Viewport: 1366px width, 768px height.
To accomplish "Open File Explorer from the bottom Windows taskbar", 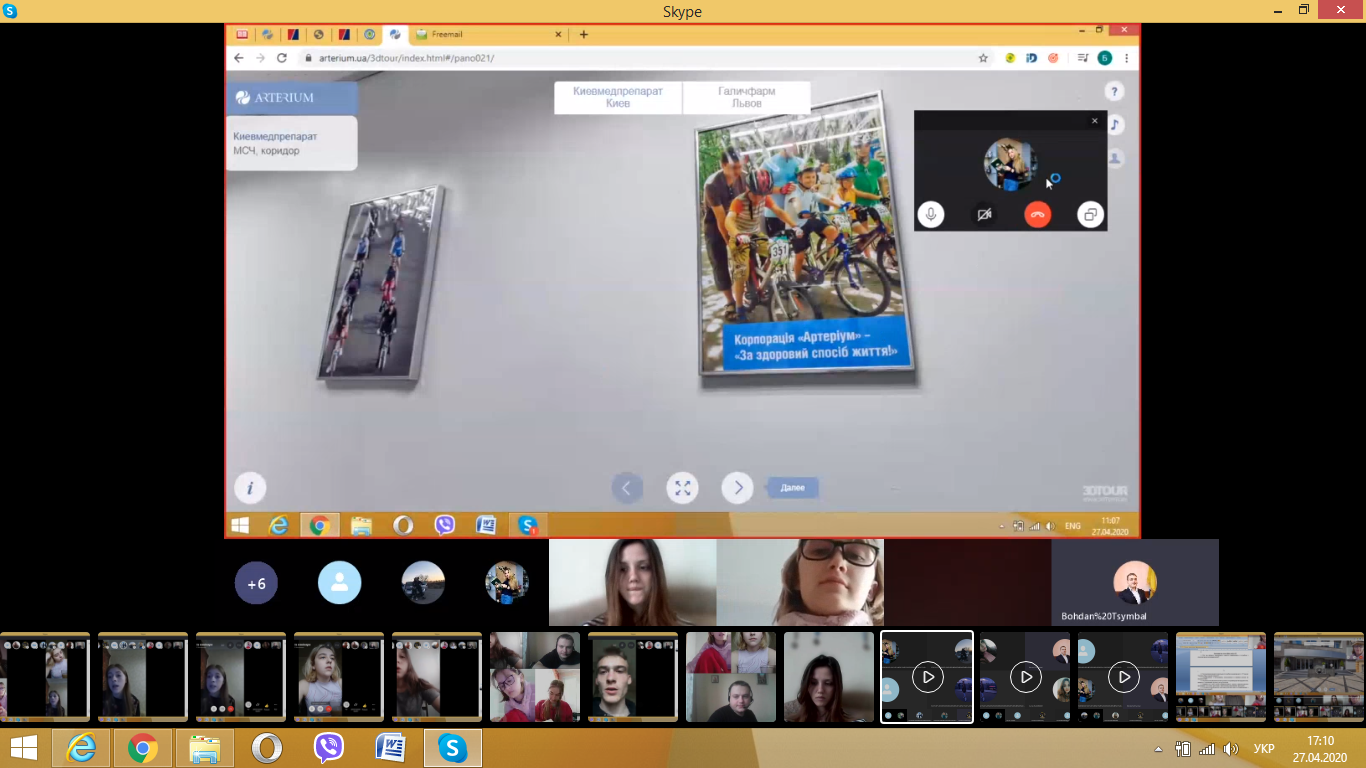I will pos(205,748).
